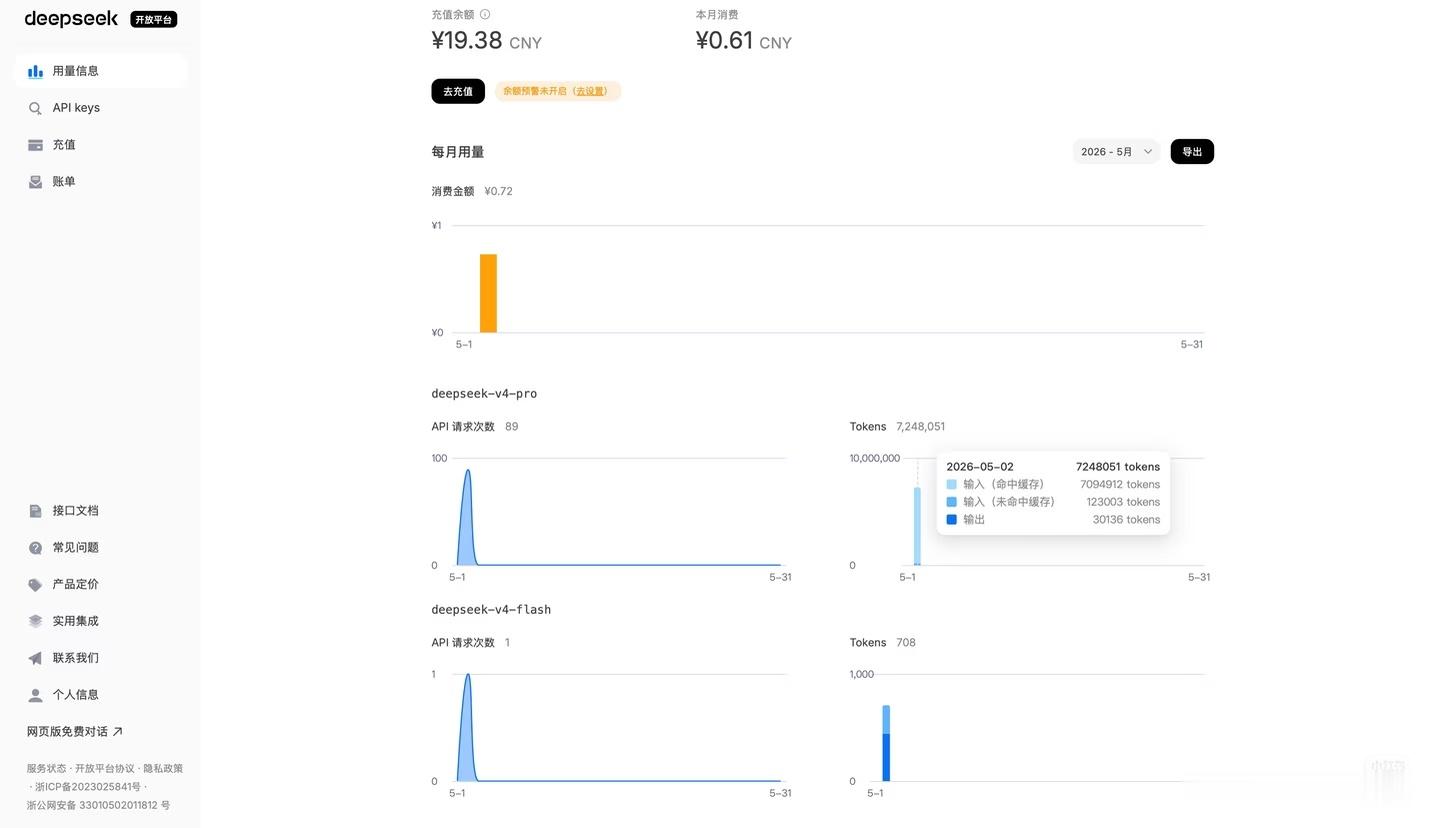Click the deepseek logo
This screenshot has width=1440, height=828.
point(71,19)
